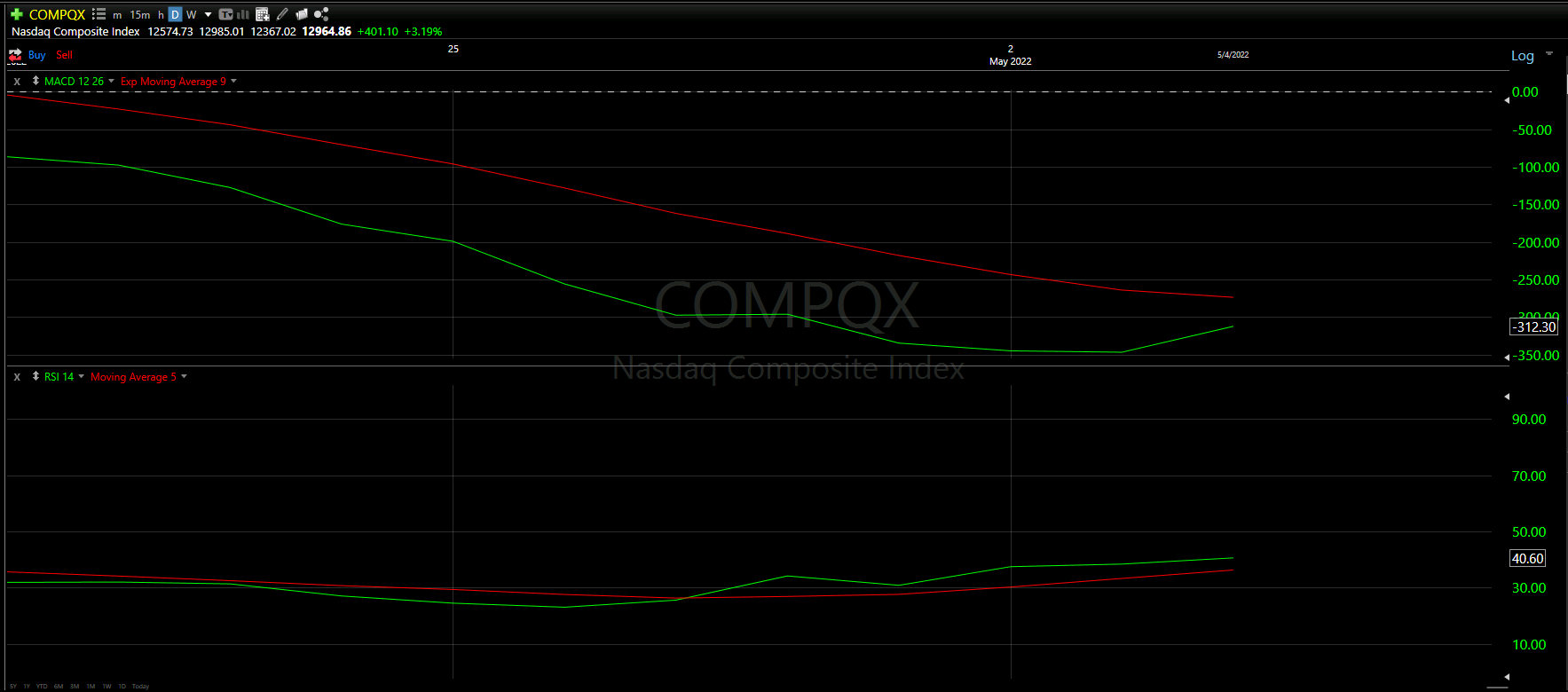Set chart range to 1W

coord(106,686)
